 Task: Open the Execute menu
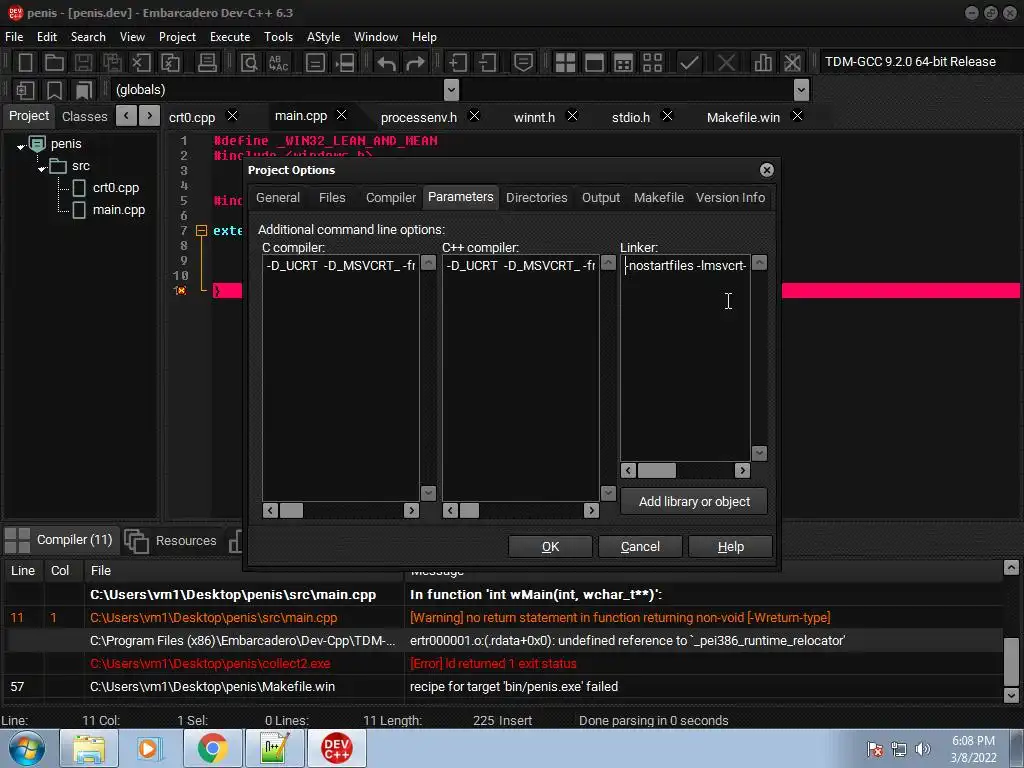[x=230, y=37]
